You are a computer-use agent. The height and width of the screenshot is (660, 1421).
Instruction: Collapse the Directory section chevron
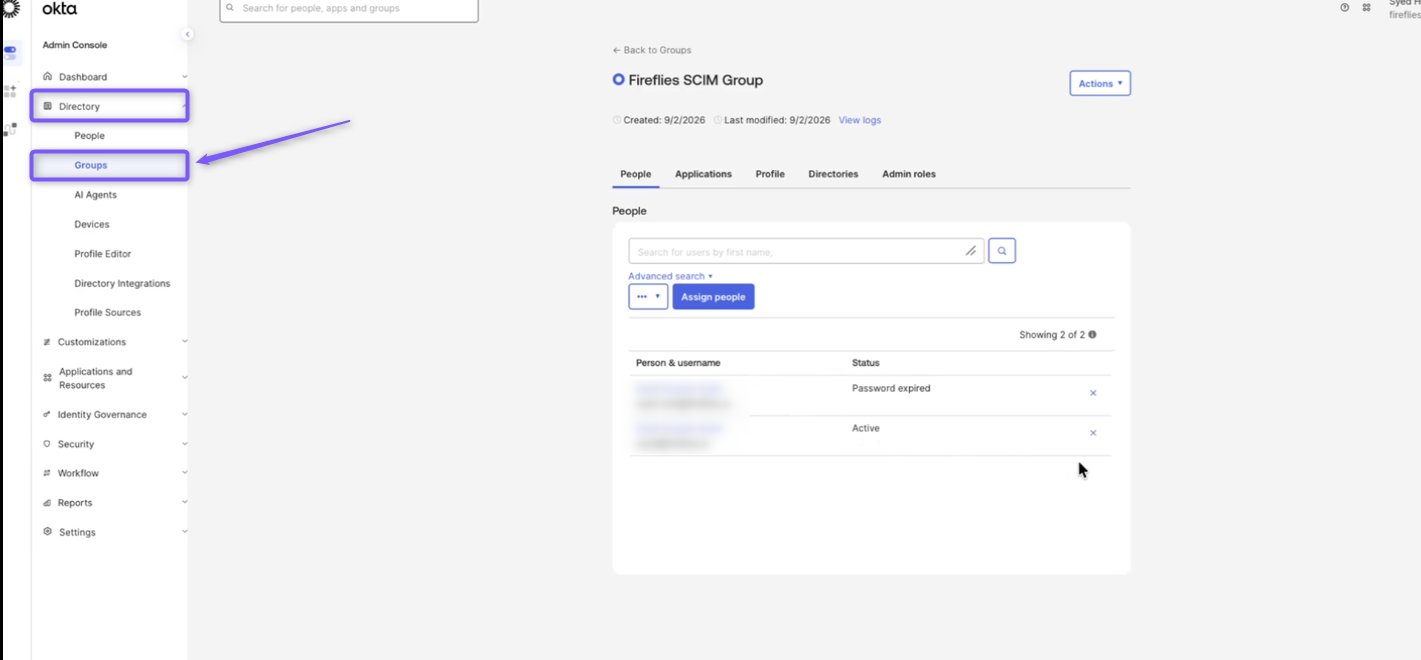tap(184, 106)
